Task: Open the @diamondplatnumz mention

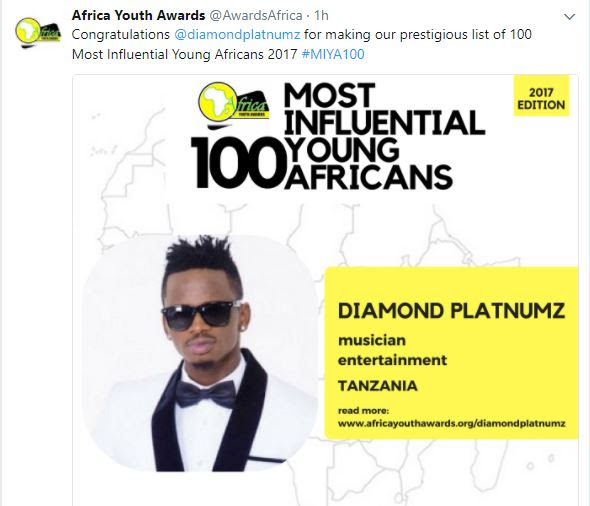Action: pos(237,35)
